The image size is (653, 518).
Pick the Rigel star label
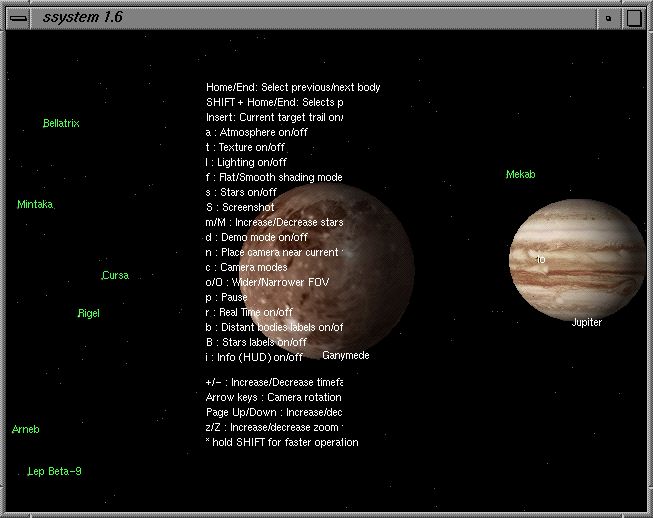[x=89, y=313]
